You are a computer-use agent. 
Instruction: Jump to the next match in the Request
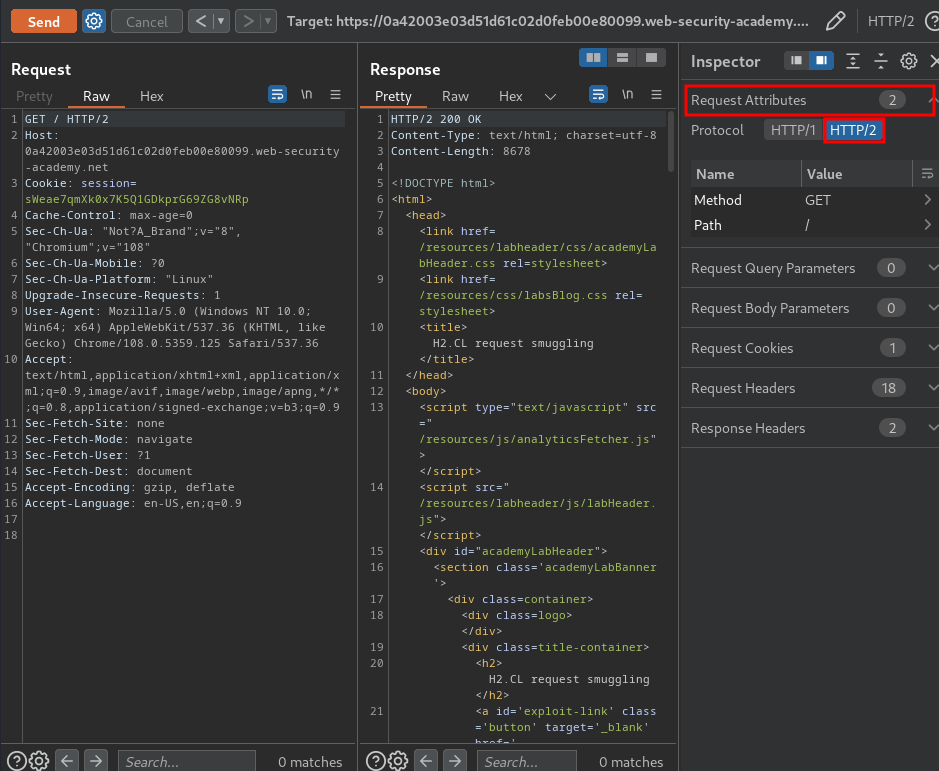point(96,761)
